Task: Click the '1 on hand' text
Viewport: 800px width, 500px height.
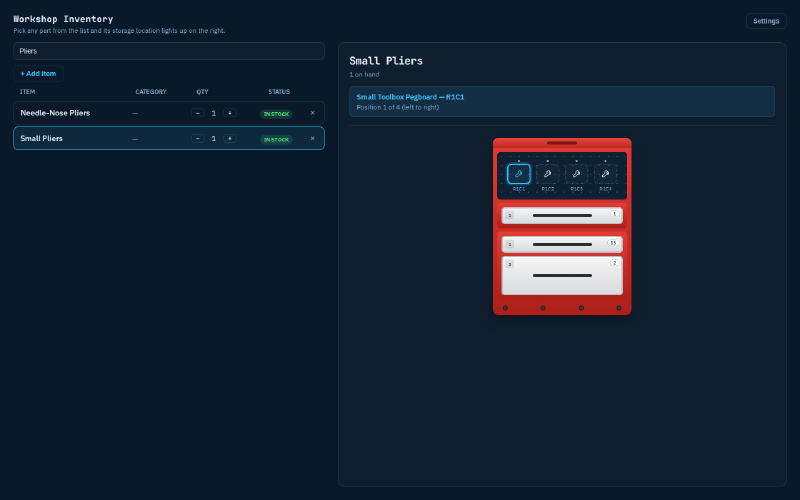Action: pos(364,74)
